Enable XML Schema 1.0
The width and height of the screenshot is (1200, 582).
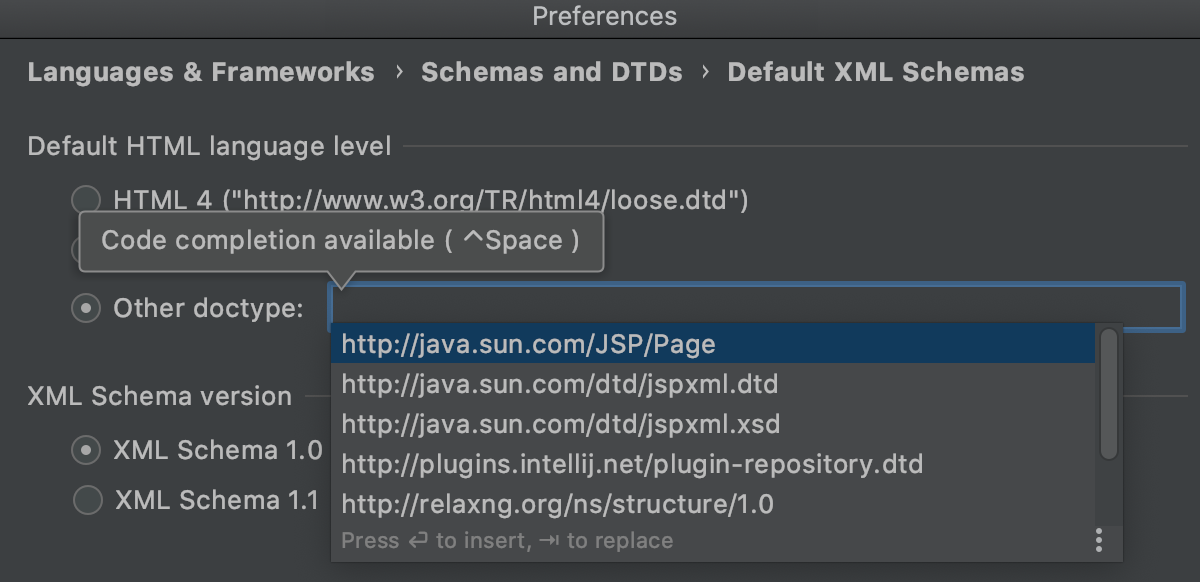coord(86,450)
